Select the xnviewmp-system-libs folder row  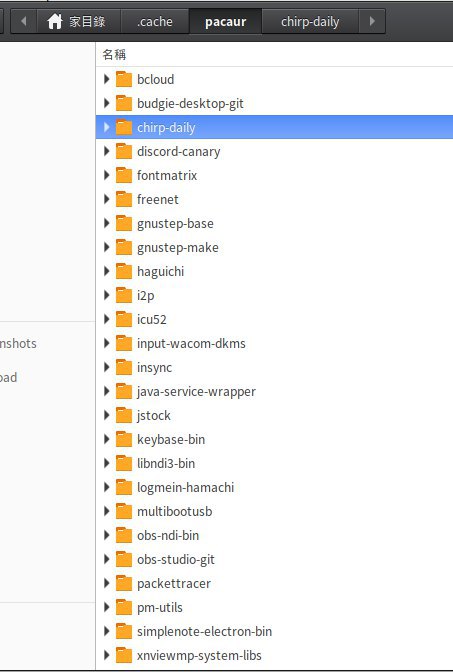pos(274,655)
